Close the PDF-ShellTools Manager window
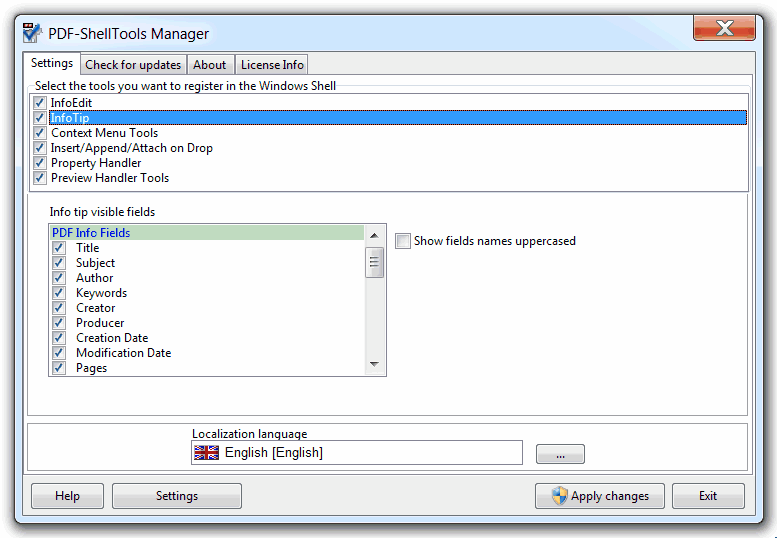 [727, 29]
